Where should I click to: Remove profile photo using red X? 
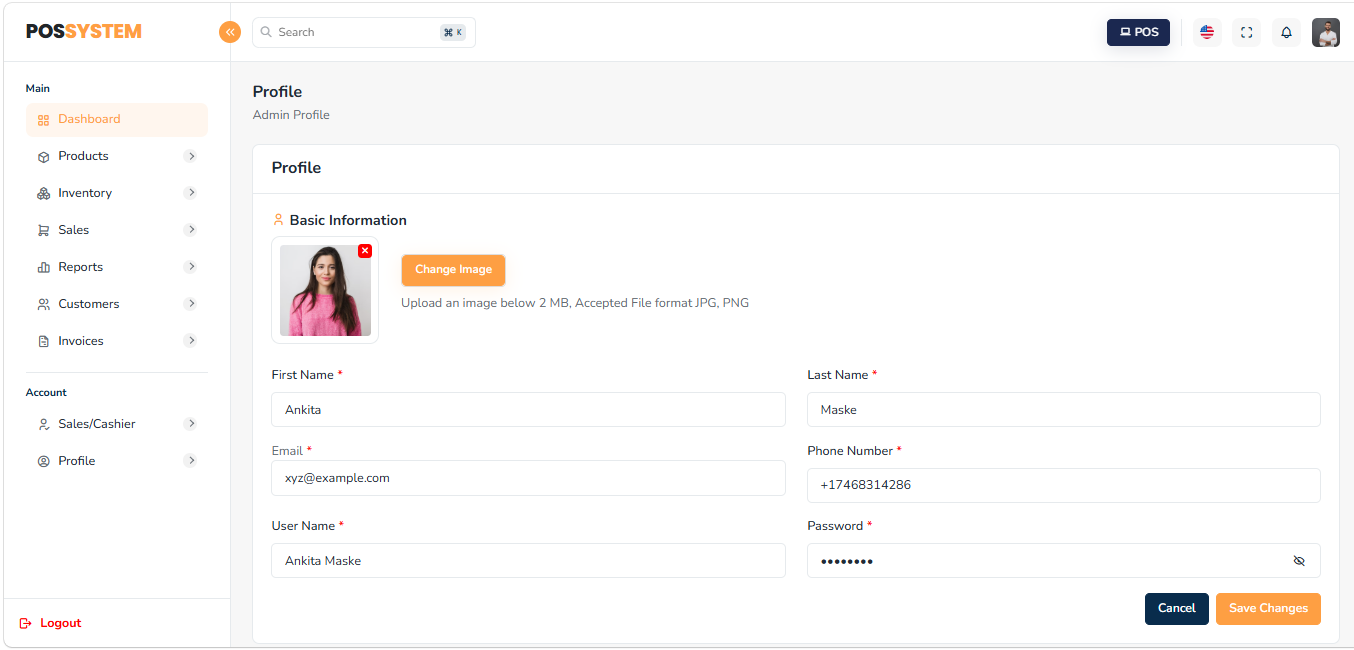[x=365, y=251]
